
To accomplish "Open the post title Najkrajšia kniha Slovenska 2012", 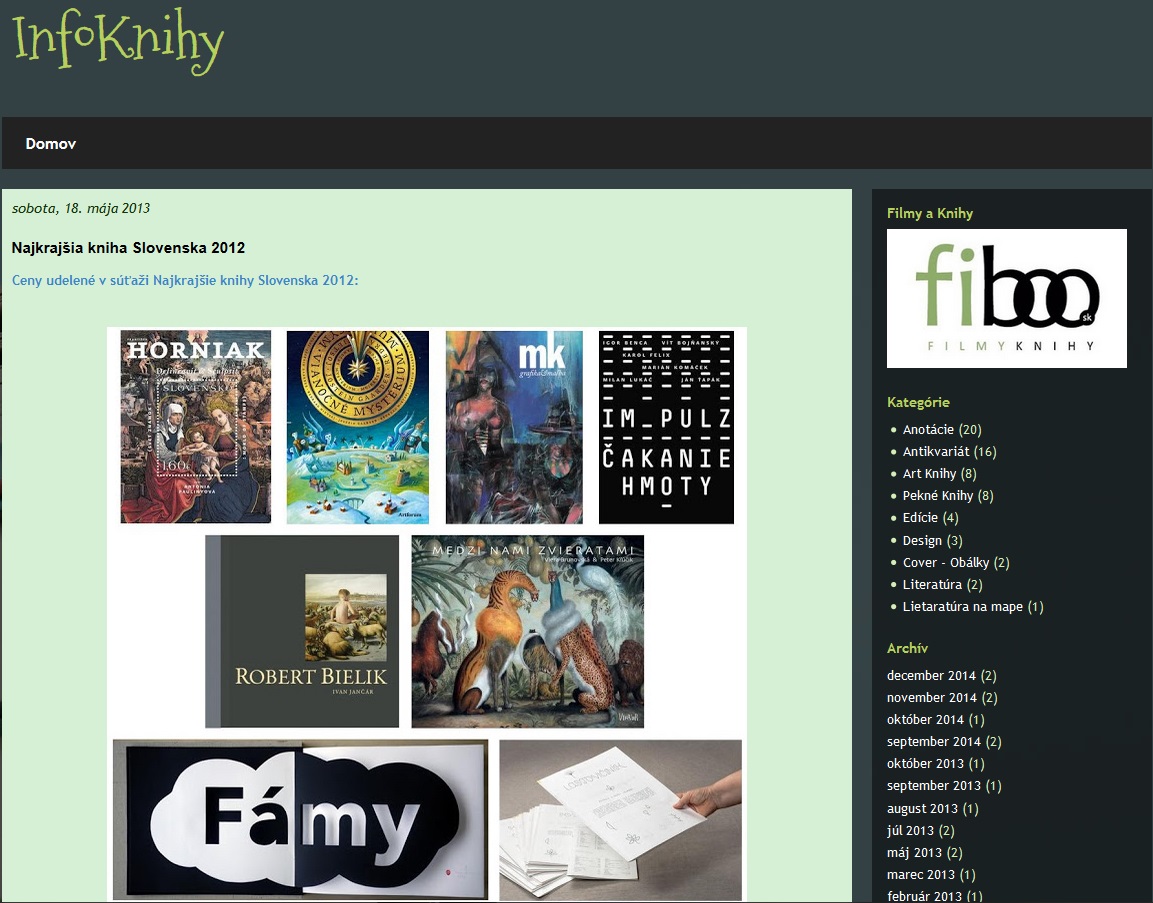I will 128,248.
